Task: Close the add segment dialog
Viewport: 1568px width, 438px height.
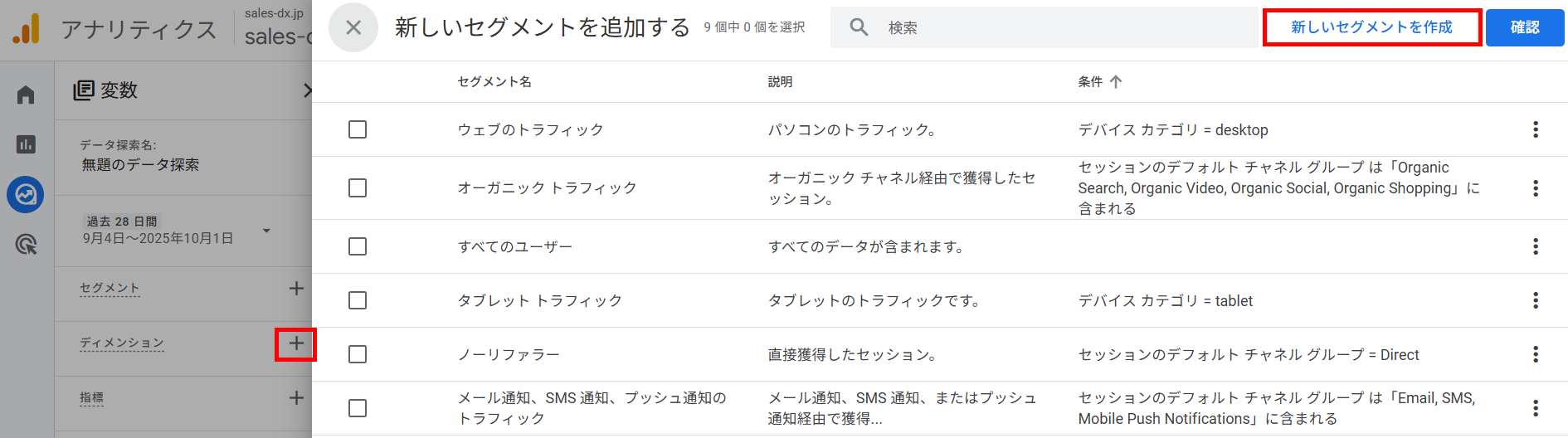Action: coord(353,27)
